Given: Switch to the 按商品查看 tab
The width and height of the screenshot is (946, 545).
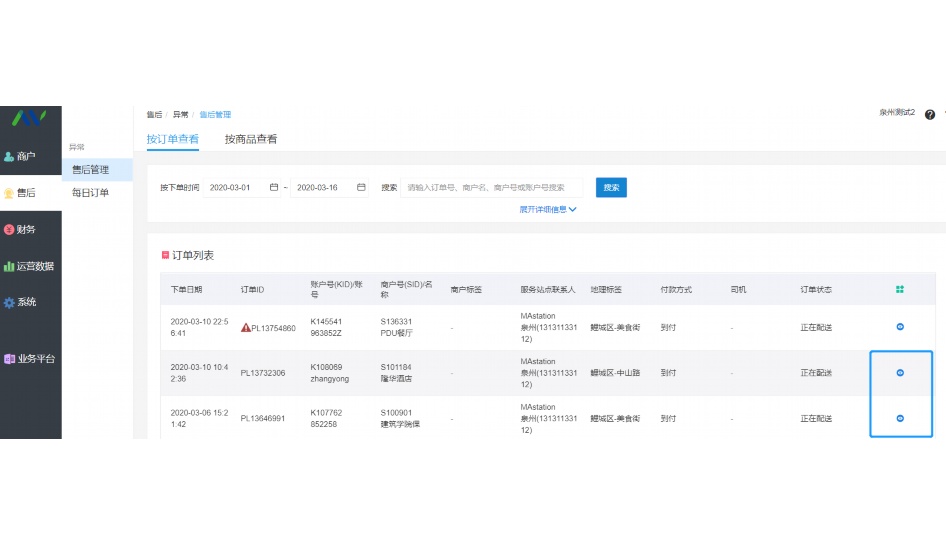Looking at the screenshot, I should [251, 139].
